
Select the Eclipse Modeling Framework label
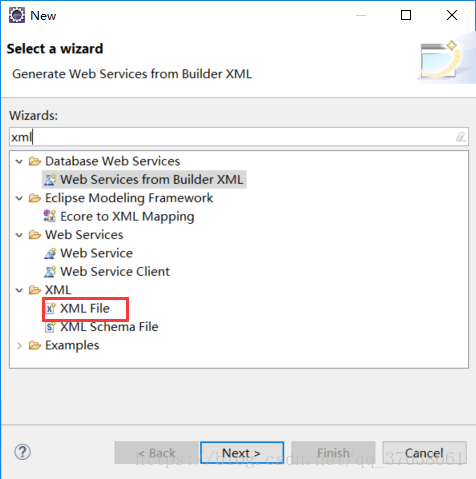[129, 198]
